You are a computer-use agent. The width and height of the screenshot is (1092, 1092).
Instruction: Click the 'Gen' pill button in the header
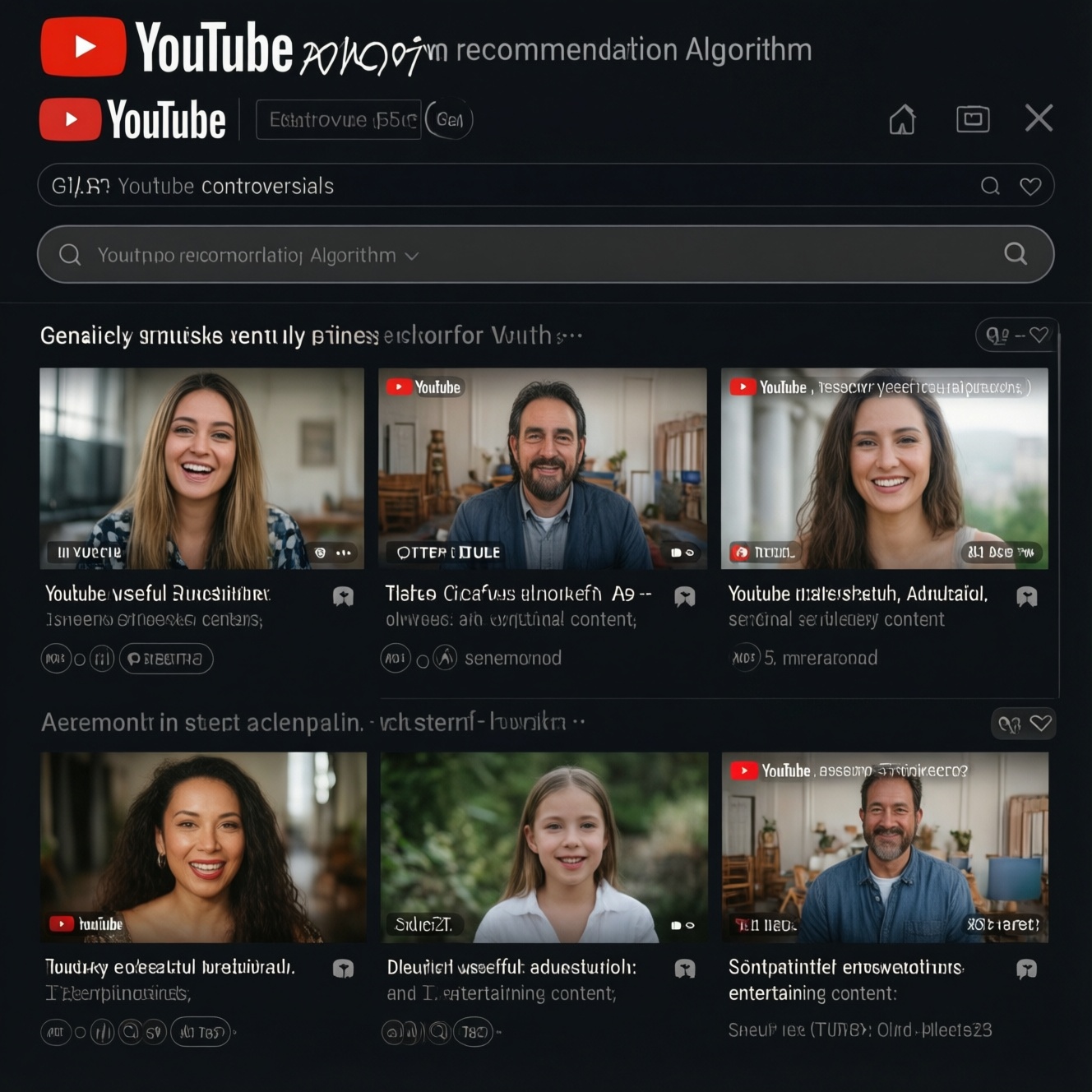[x=449, y=119]
